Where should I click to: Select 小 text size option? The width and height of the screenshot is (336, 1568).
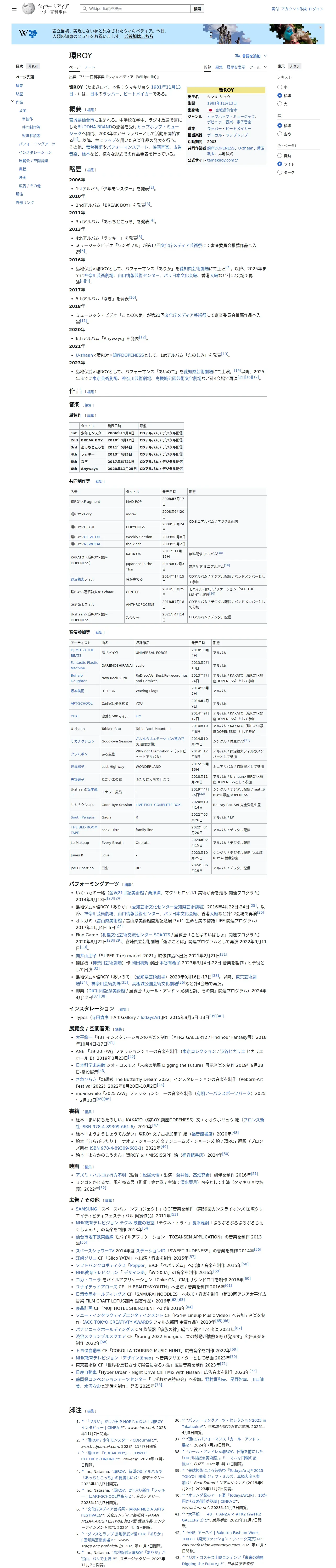pos(280,87)
